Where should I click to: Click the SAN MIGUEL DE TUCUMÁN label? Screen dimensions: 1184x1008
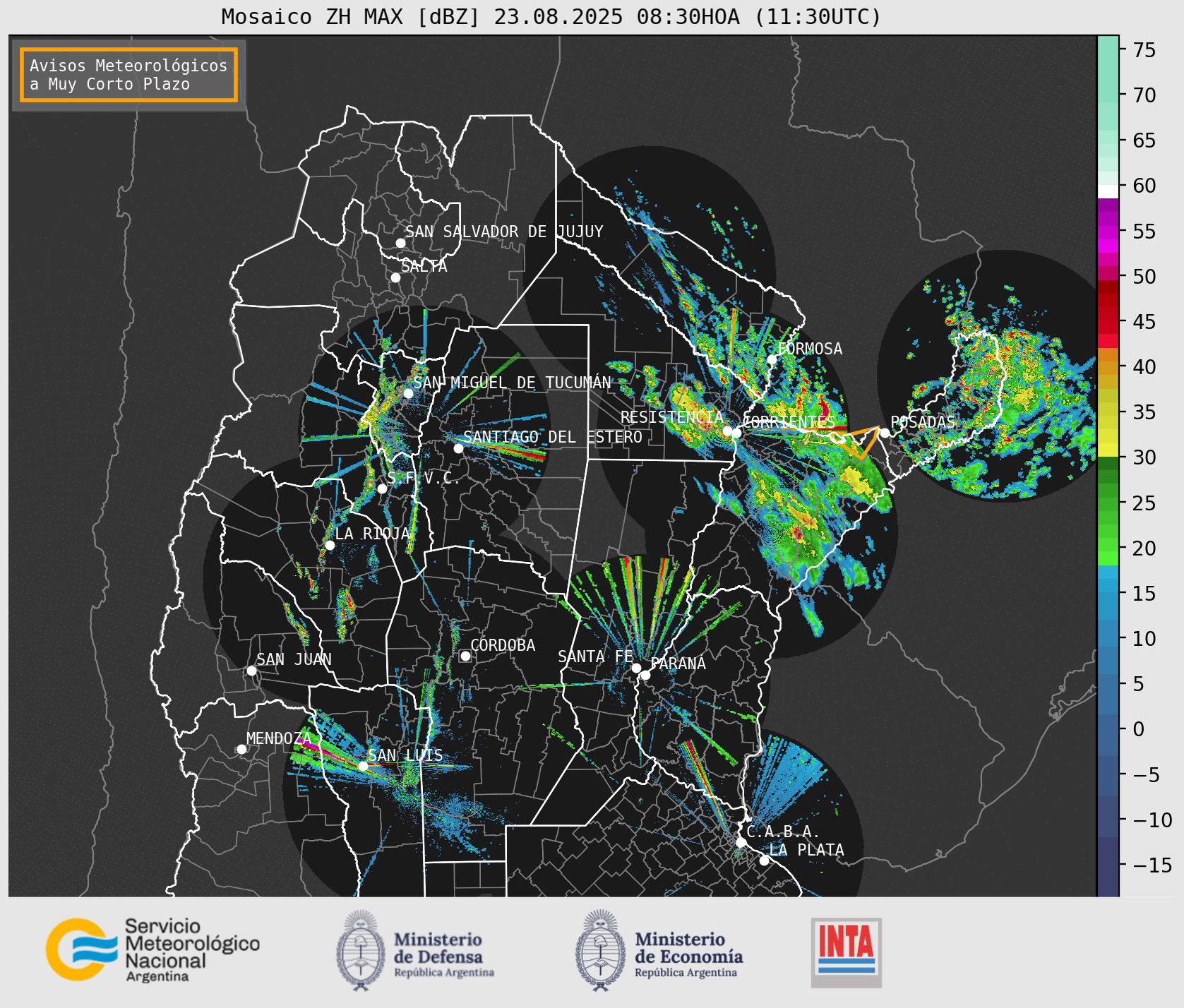click(x=512, y=383)
